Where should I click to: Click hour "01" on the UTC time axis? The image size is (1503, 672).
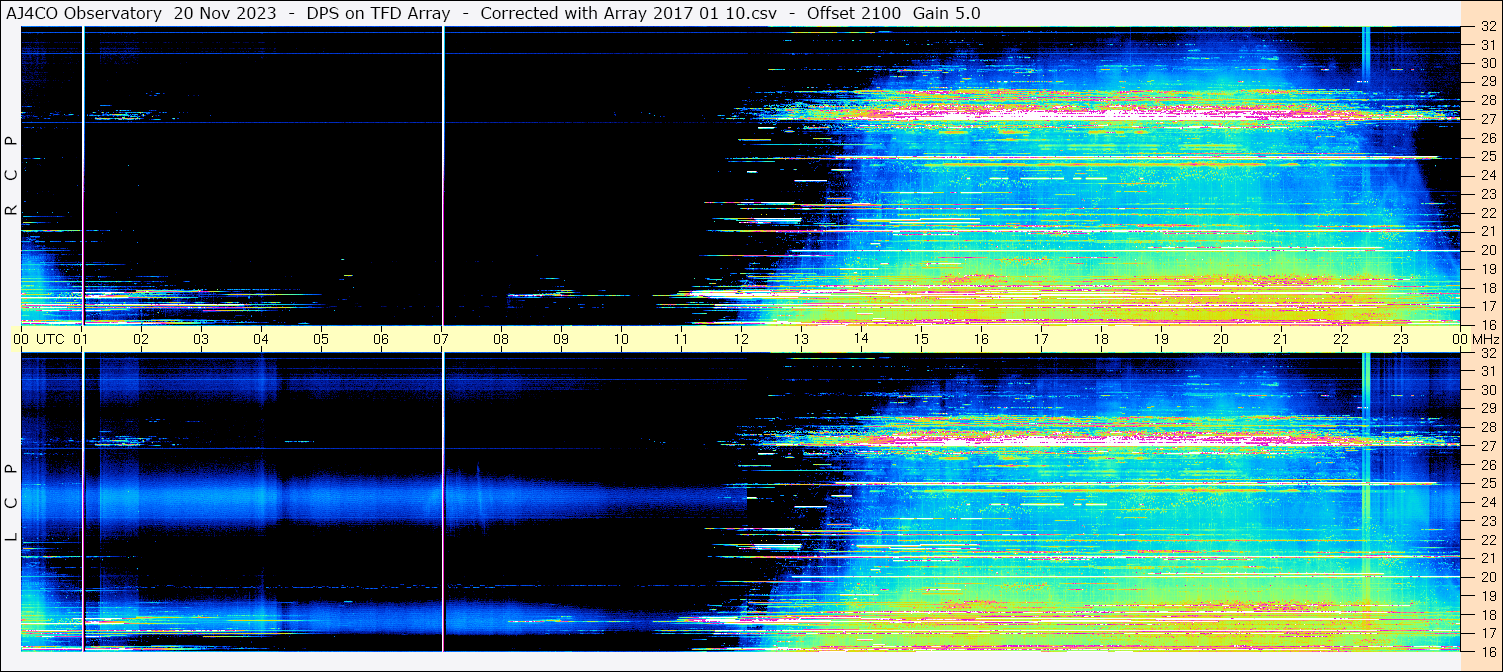pos(81,339)
